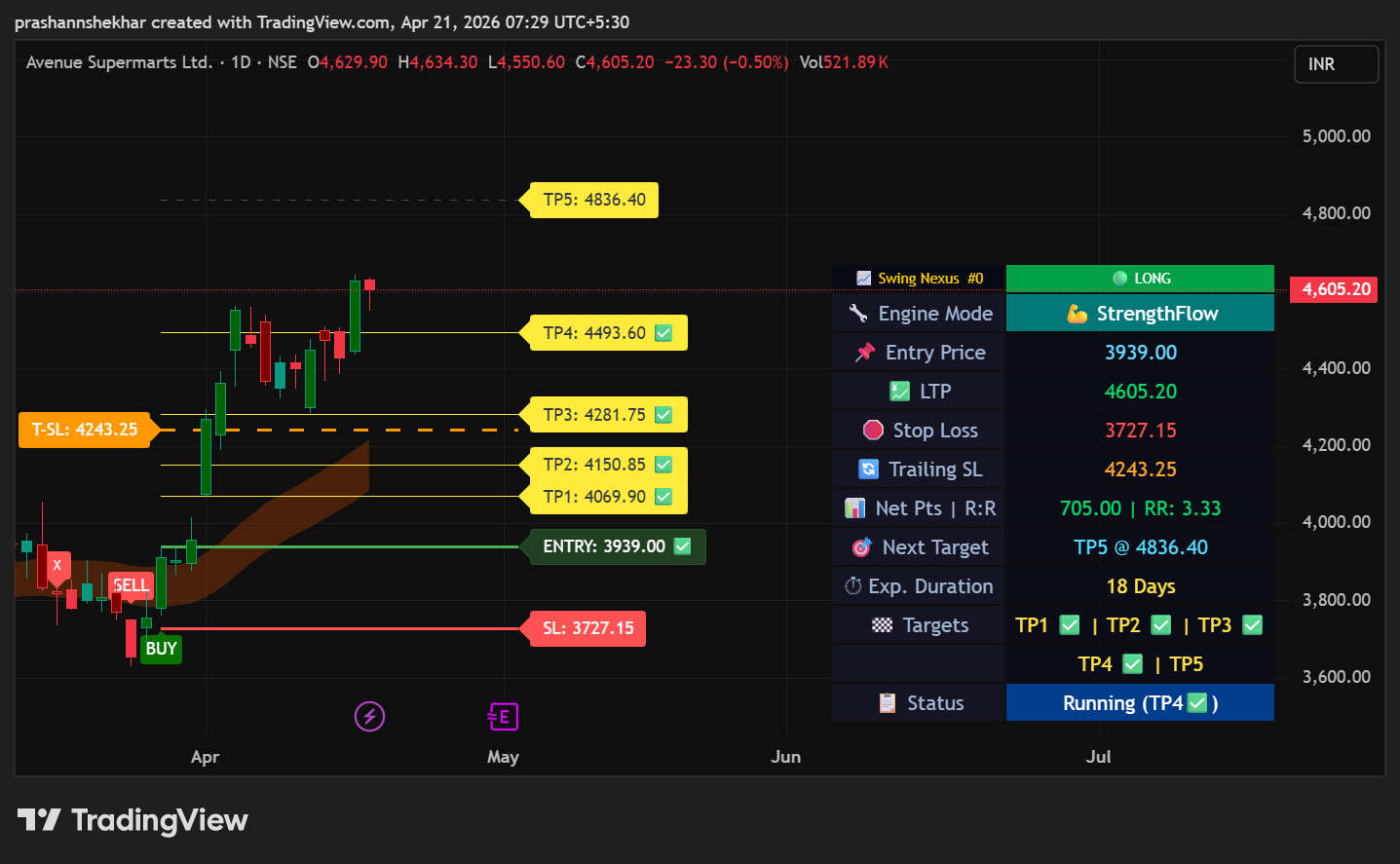This screenshot has height=864, width=1400.
Task: Click the LTP value 4605.20
Action: (1140, 392)
